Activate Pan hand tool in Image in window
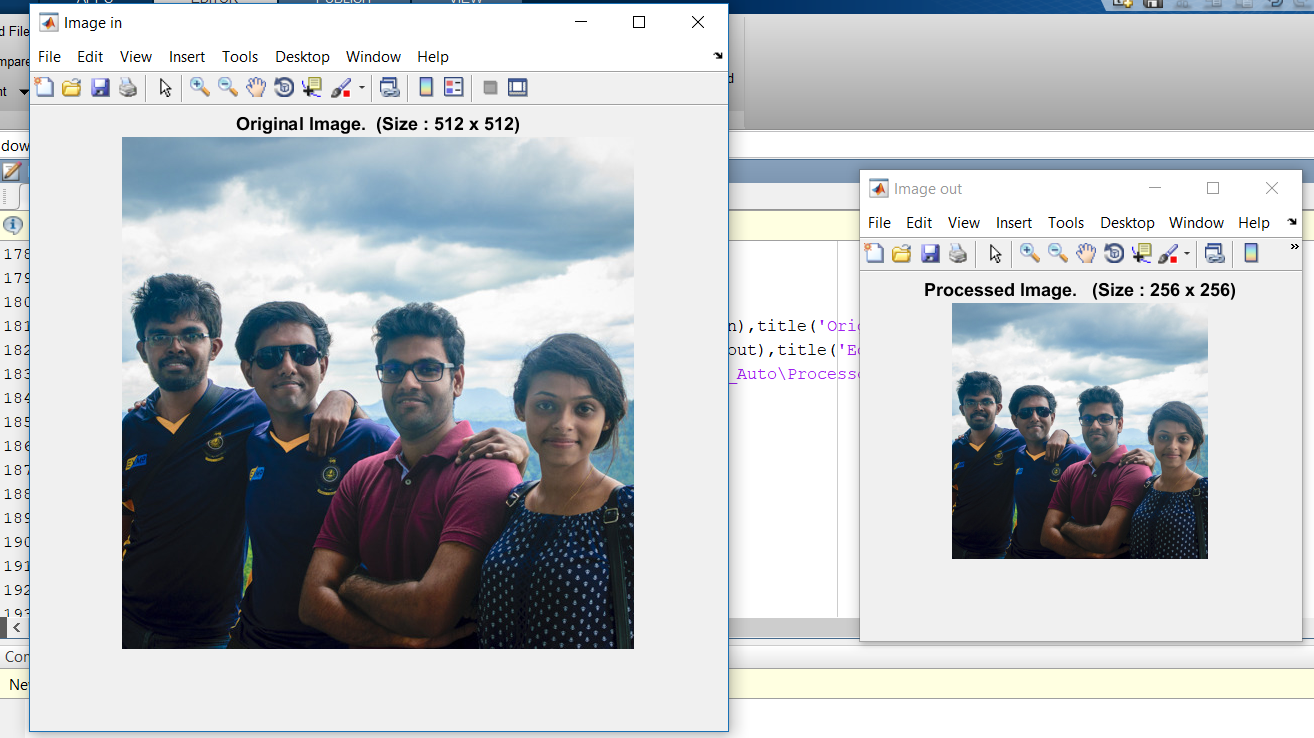Image resolution: width=1314 pixels, height=738 pixels. coord(256,88)
